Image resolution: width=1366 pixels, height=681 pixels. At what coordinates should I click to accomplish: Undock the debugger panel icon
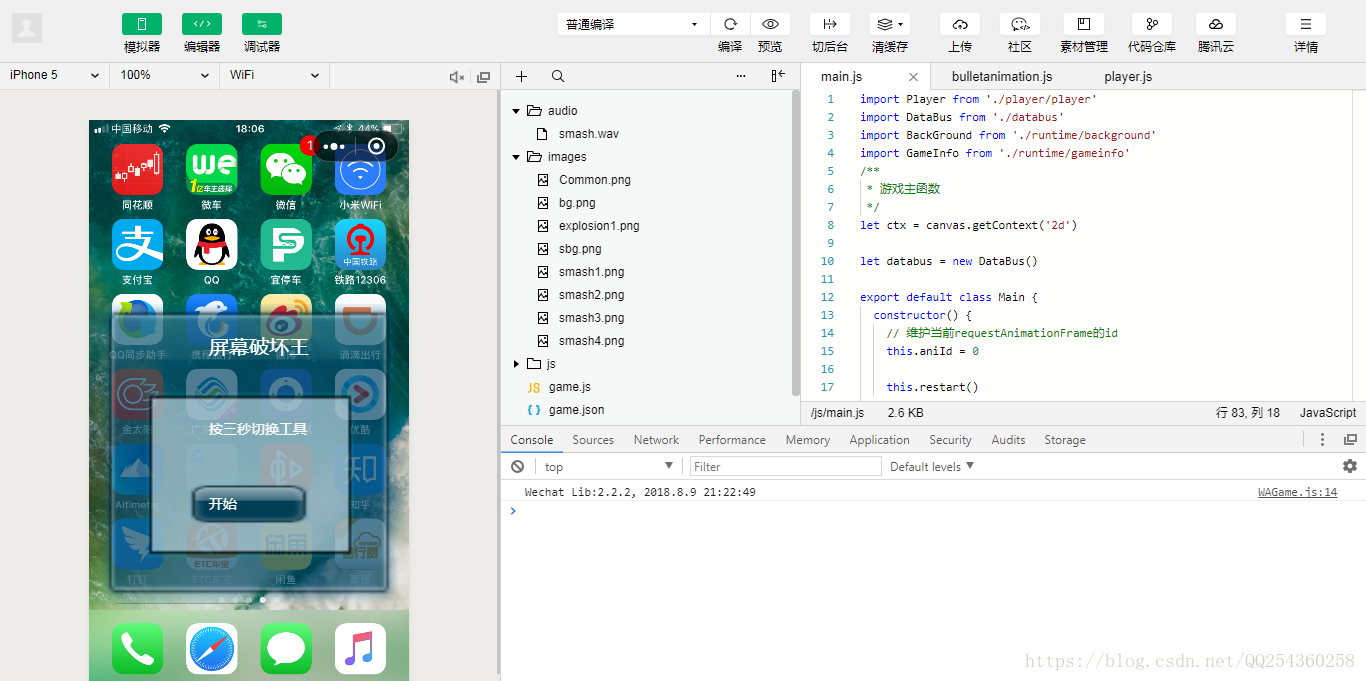click(1350, 440)
